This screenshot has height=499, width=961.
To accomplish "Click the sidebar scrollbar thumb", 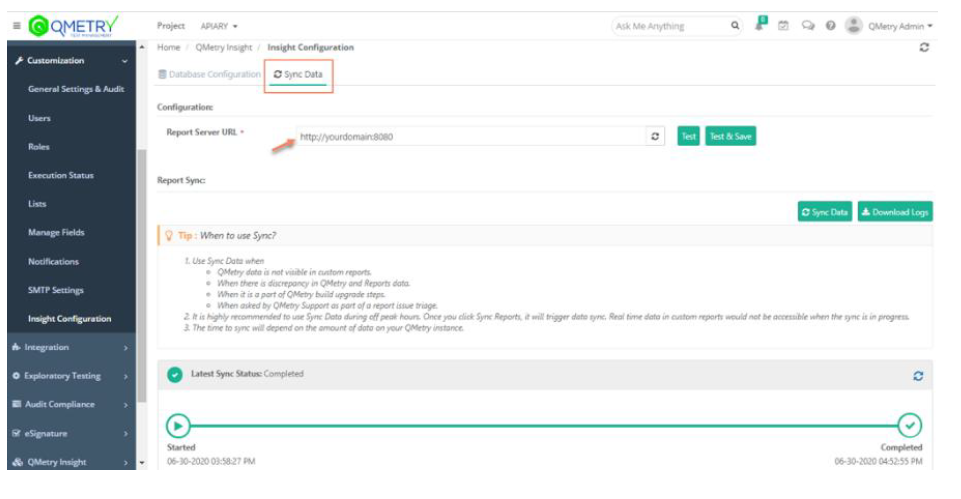I will 142,275.
